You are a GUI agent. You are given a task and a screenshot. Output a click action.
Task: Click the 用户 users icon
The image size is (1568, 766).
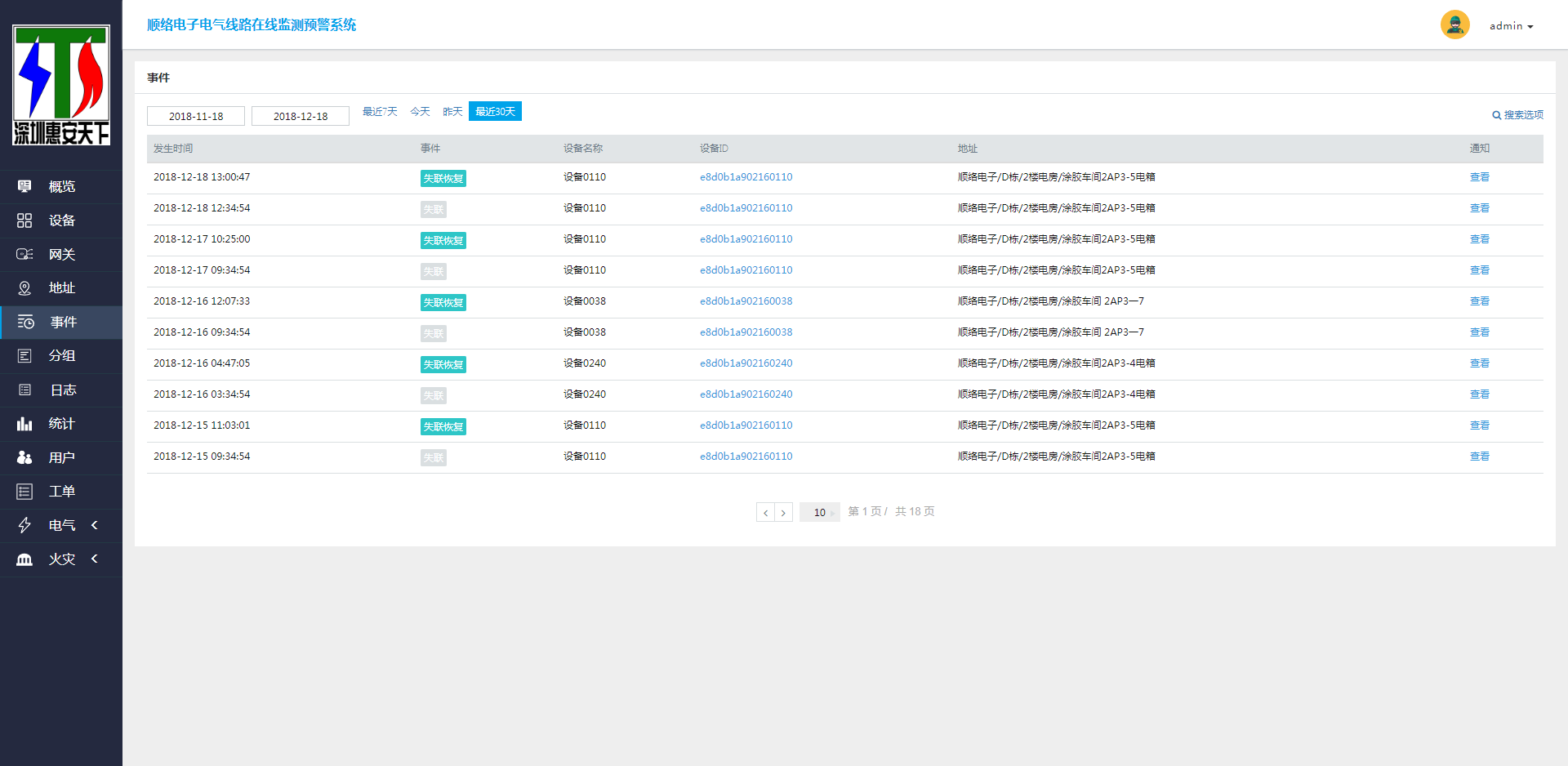[24, 458]
